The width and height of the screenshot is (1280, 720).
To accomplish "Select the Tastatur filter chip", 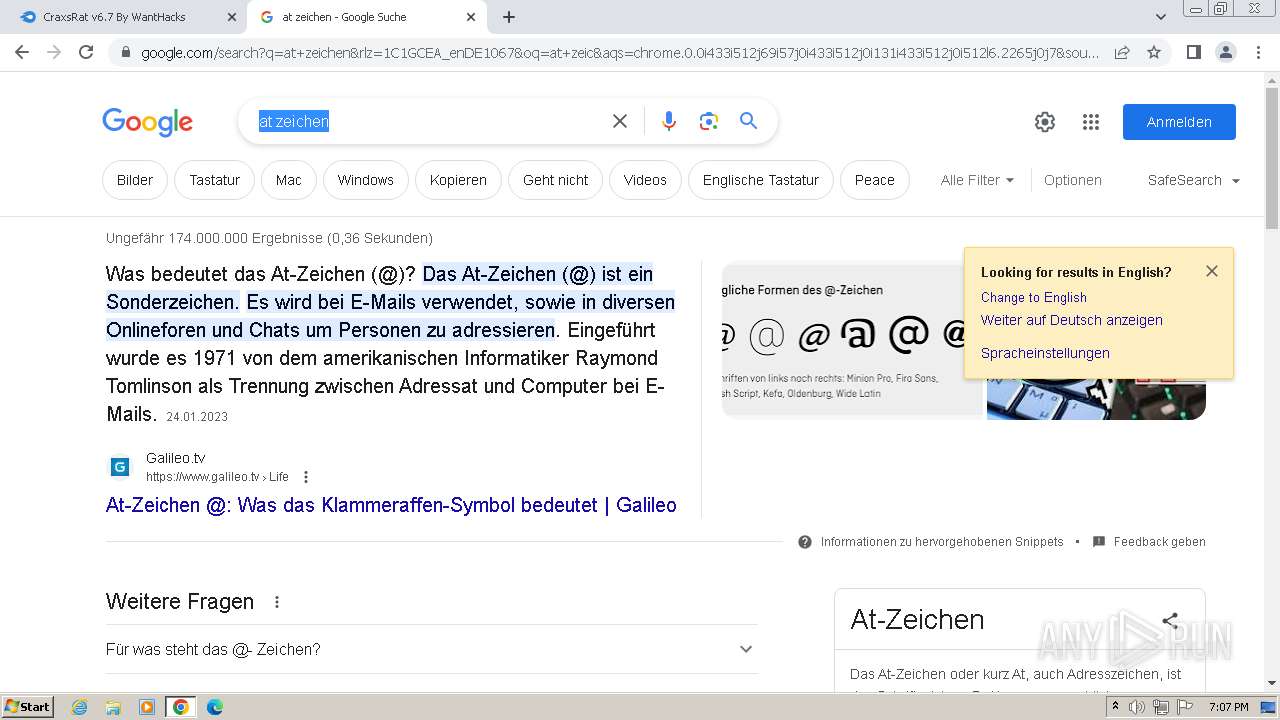I will click(x=215, y=180).
